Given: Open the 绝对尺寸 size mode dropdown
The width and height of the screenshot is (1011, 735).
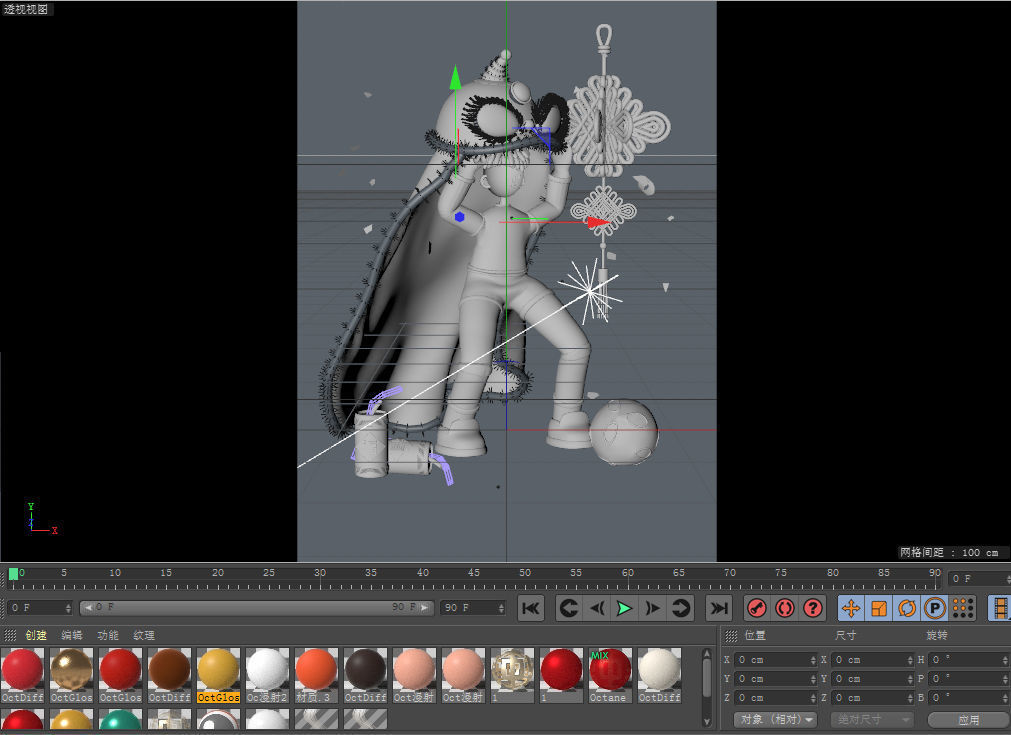Looking at the screenshot, I should pos(872,719).
